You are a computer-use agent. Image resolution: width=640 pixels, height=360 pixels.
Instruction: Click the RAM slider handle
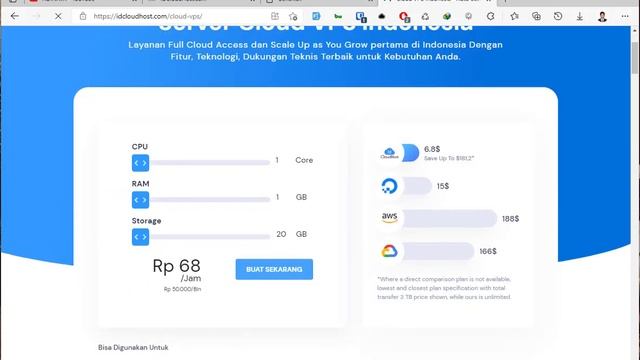140,200
